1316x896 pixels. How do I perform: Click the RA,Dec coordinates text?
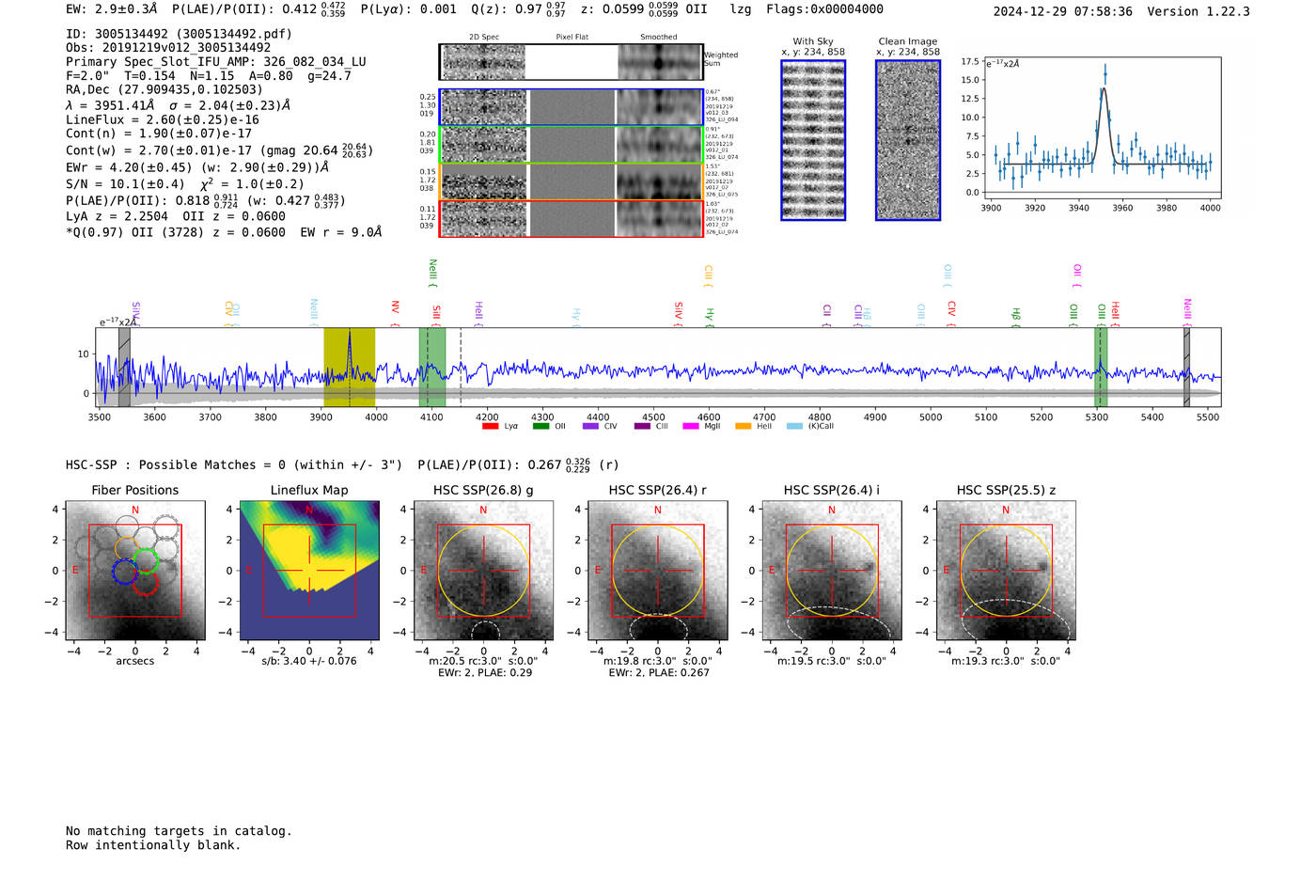(164, 90)
